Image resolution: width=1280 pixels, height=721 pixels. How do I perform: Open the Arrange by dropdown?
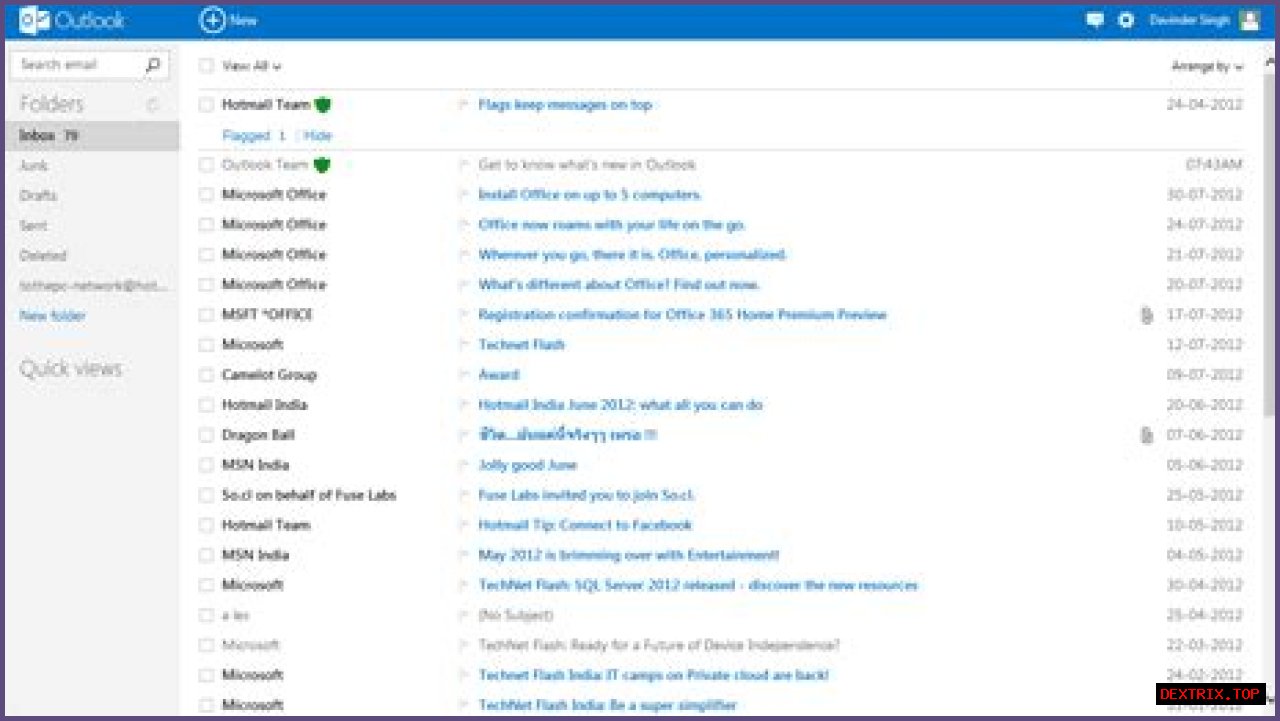pyautogui.click(x=1207, y=67)
